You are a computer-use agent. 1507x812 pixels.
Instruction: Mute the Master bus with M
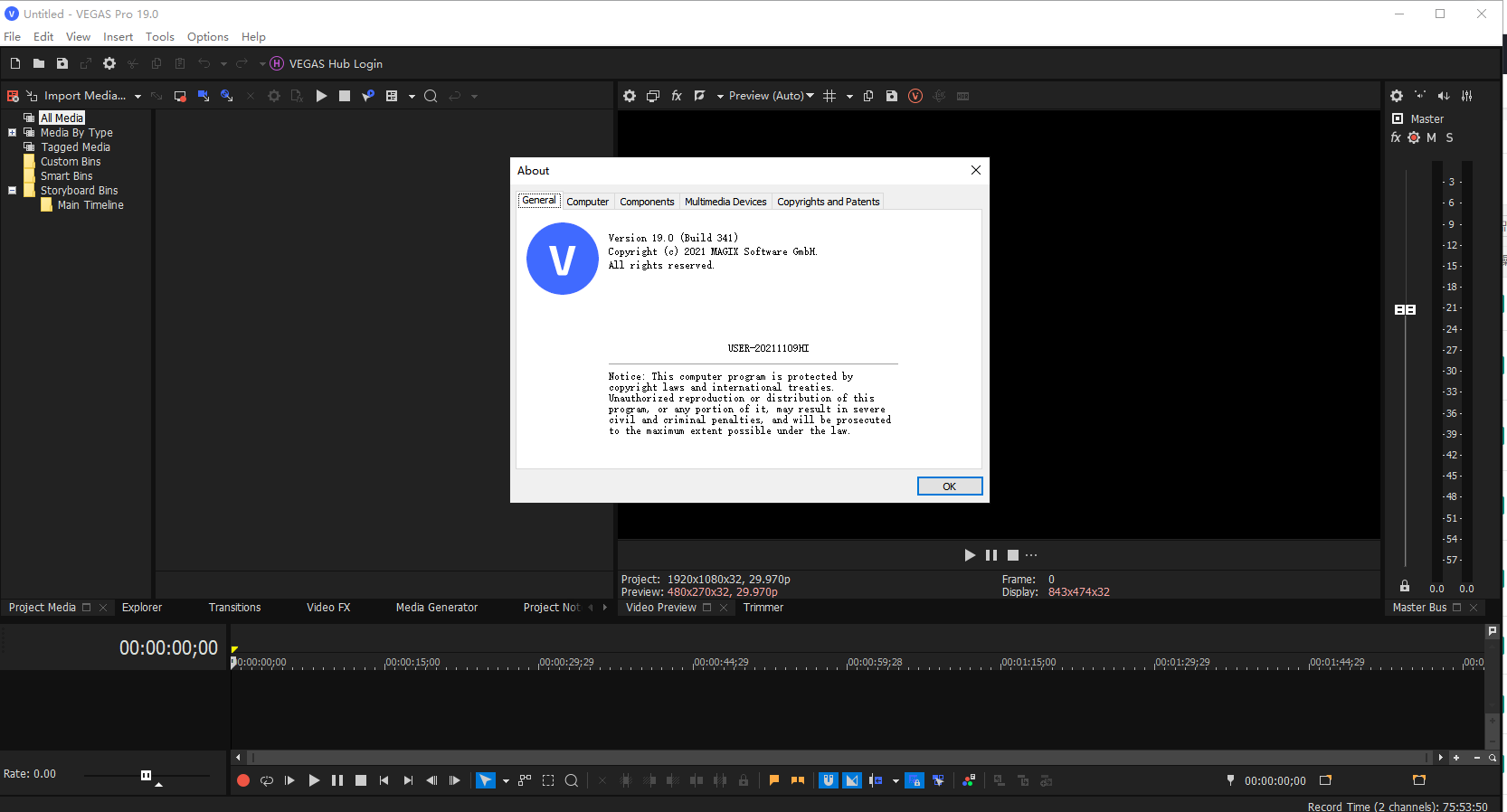point(1431,137)
